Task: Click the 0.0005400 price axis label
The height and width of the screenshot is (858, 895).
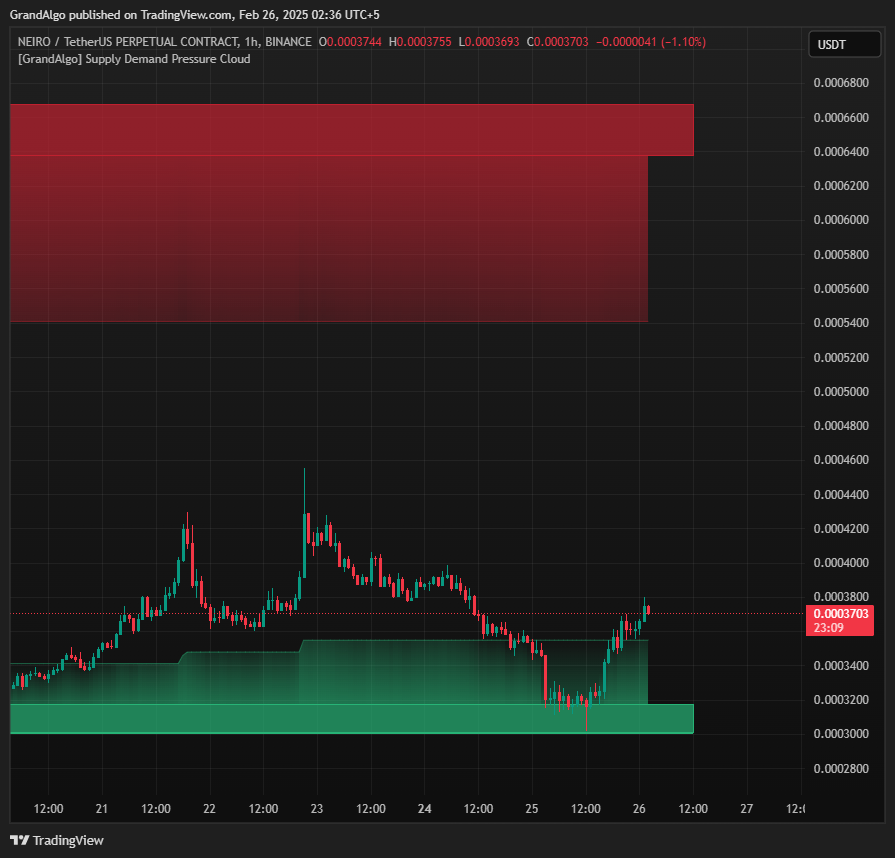Action: pos(841,323)
